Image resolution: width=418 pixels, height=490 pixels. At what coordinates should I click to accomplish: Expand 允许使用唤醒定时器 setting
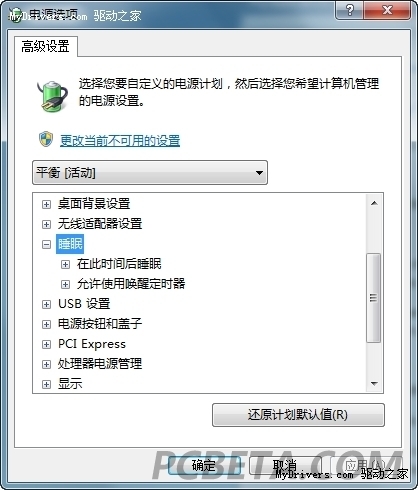(65, 284)
